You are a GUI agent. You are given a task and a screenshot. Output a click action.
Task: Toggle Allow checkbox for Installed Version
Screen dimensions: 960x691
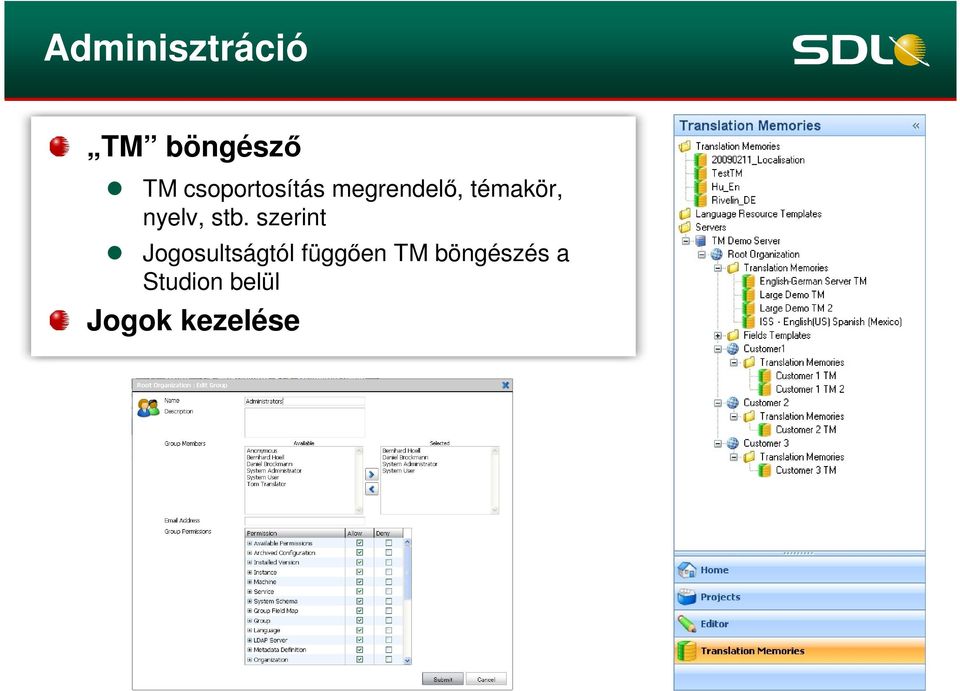[359, 562]
